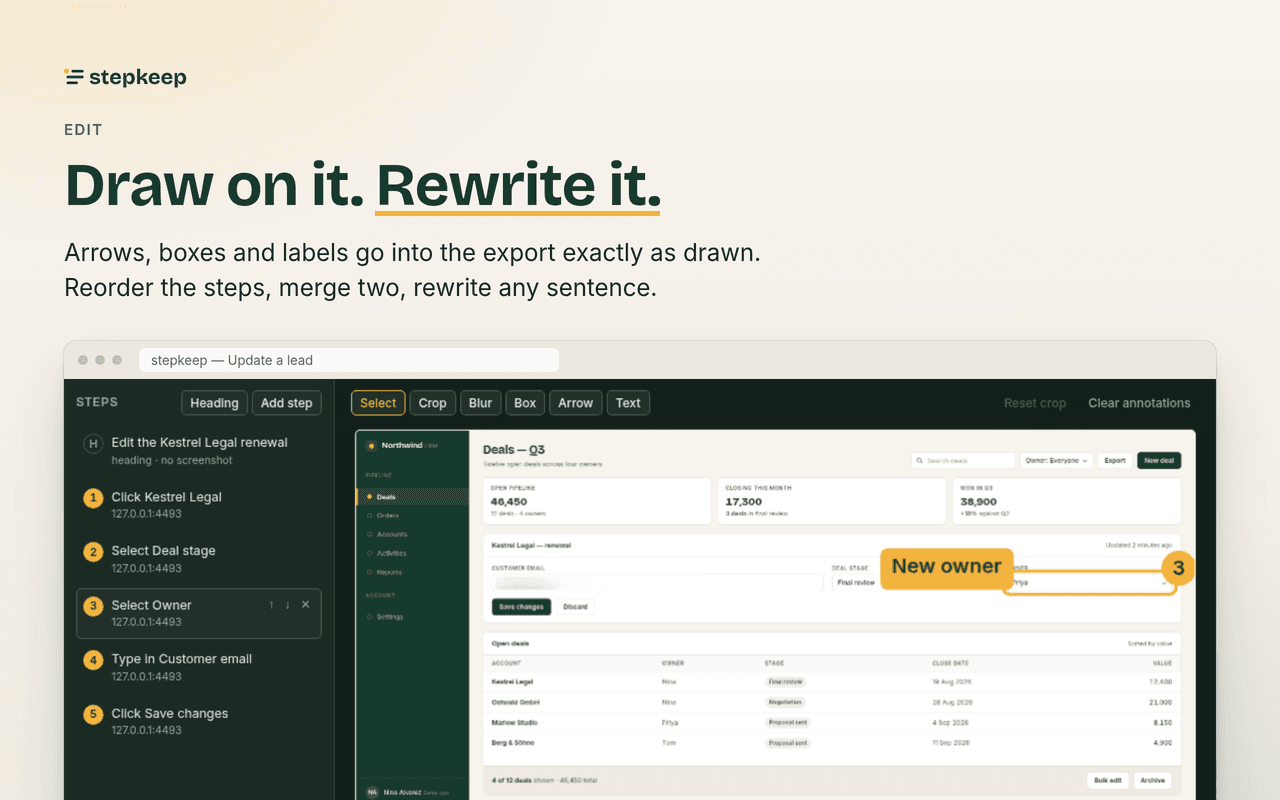
Task: Pick the Blur tool
Action: pyautogui.click(x=481, y=403)
